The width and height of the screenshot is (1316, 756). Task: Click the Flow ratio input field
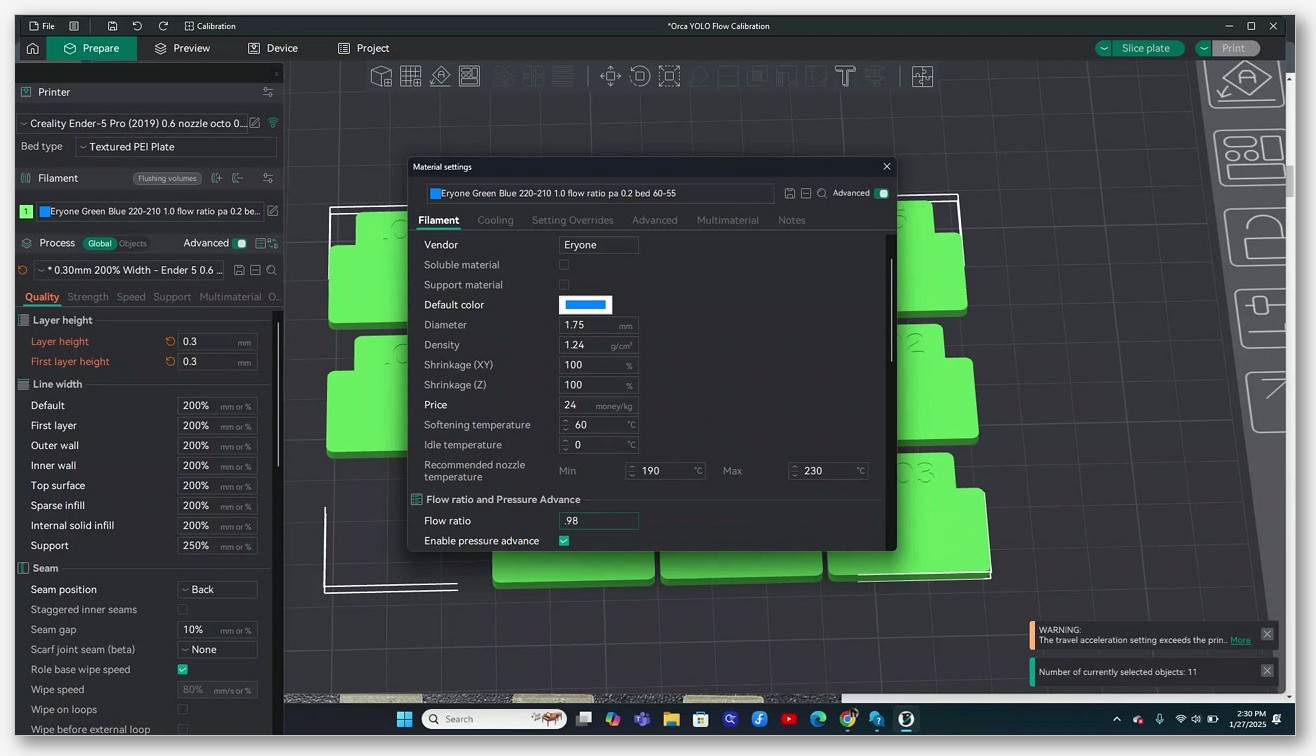598,521
